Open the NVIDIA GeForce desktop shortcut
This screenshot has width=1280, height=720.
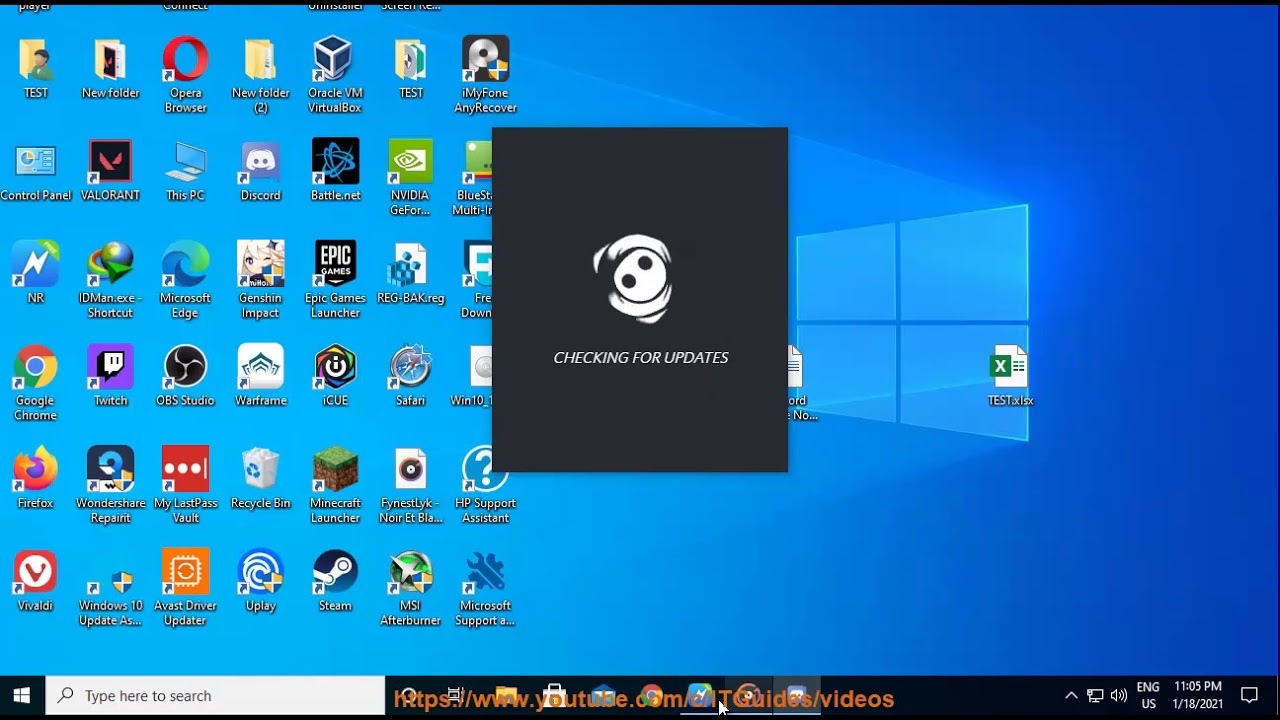[x=410, y=178]
